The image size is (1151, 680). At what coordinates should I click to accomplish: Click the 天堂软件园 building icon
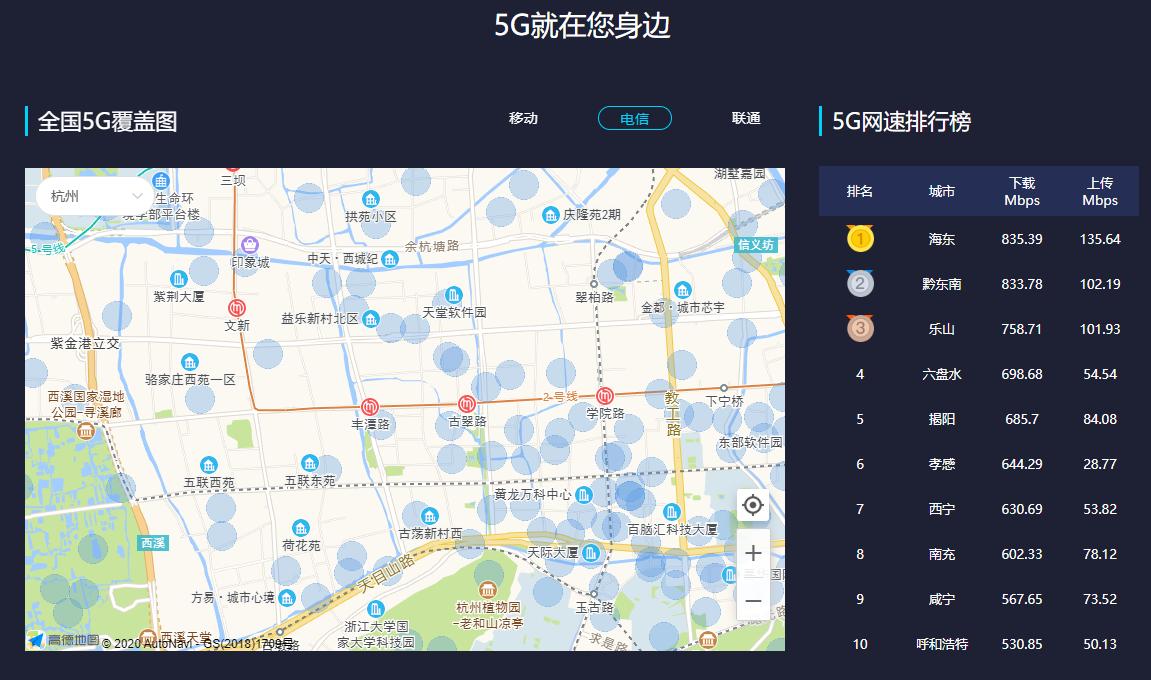click(454, 295)
